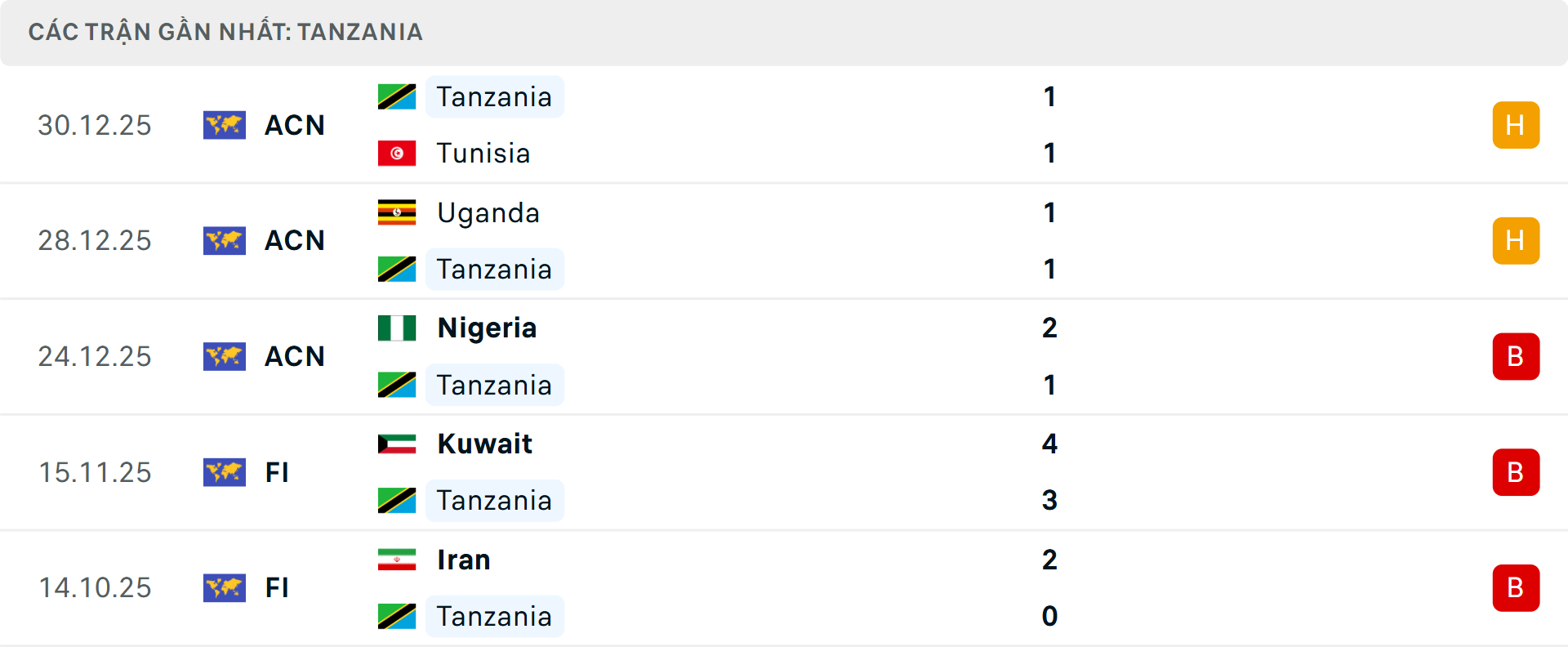Click the yellow H badge on the Tunisia match
The width and height of the screenshot is (1568, 647).
click(1516, 125)
